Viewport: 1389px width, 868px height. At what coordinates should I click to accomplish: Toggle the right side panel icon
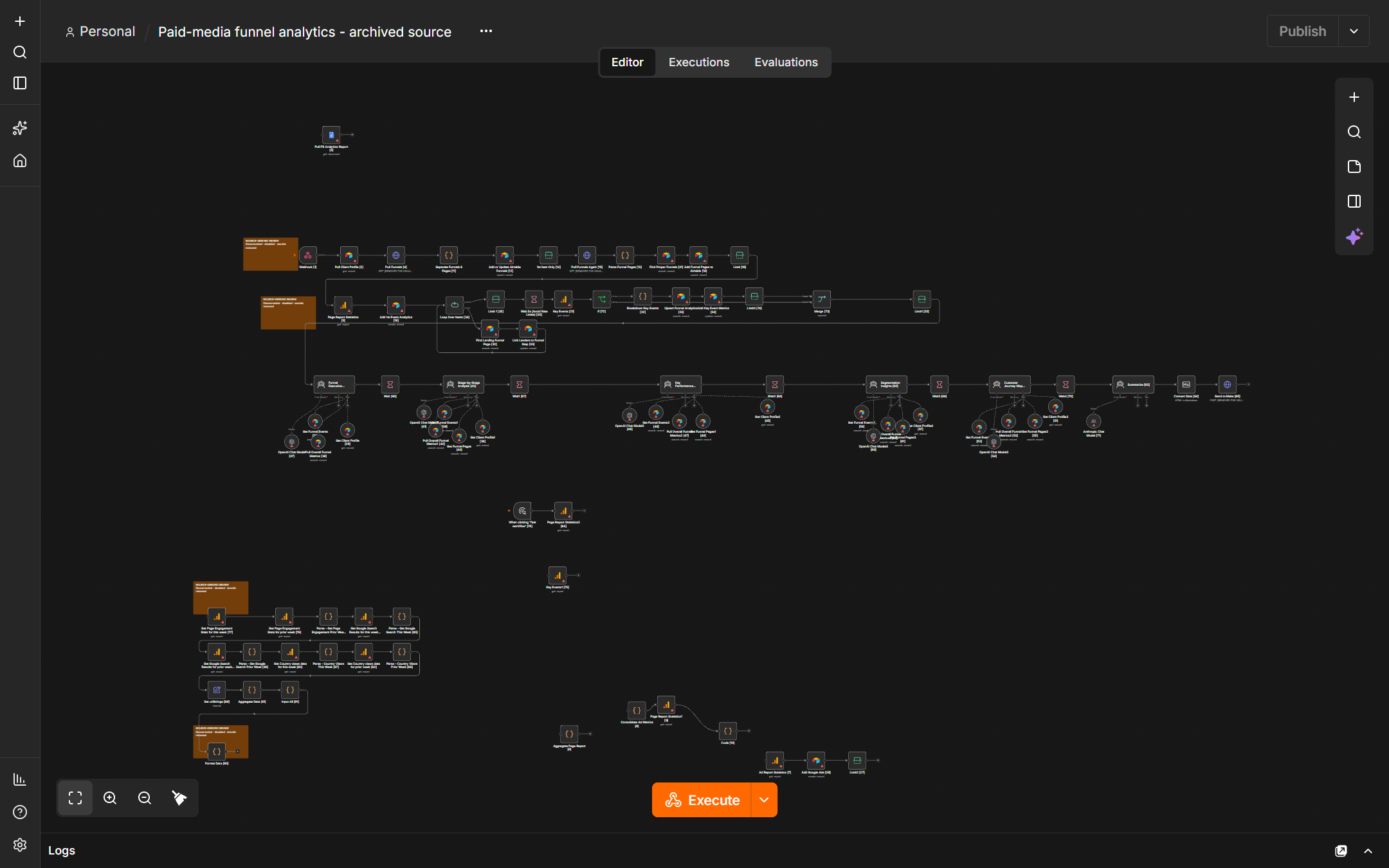click(x=1354, y=201)
